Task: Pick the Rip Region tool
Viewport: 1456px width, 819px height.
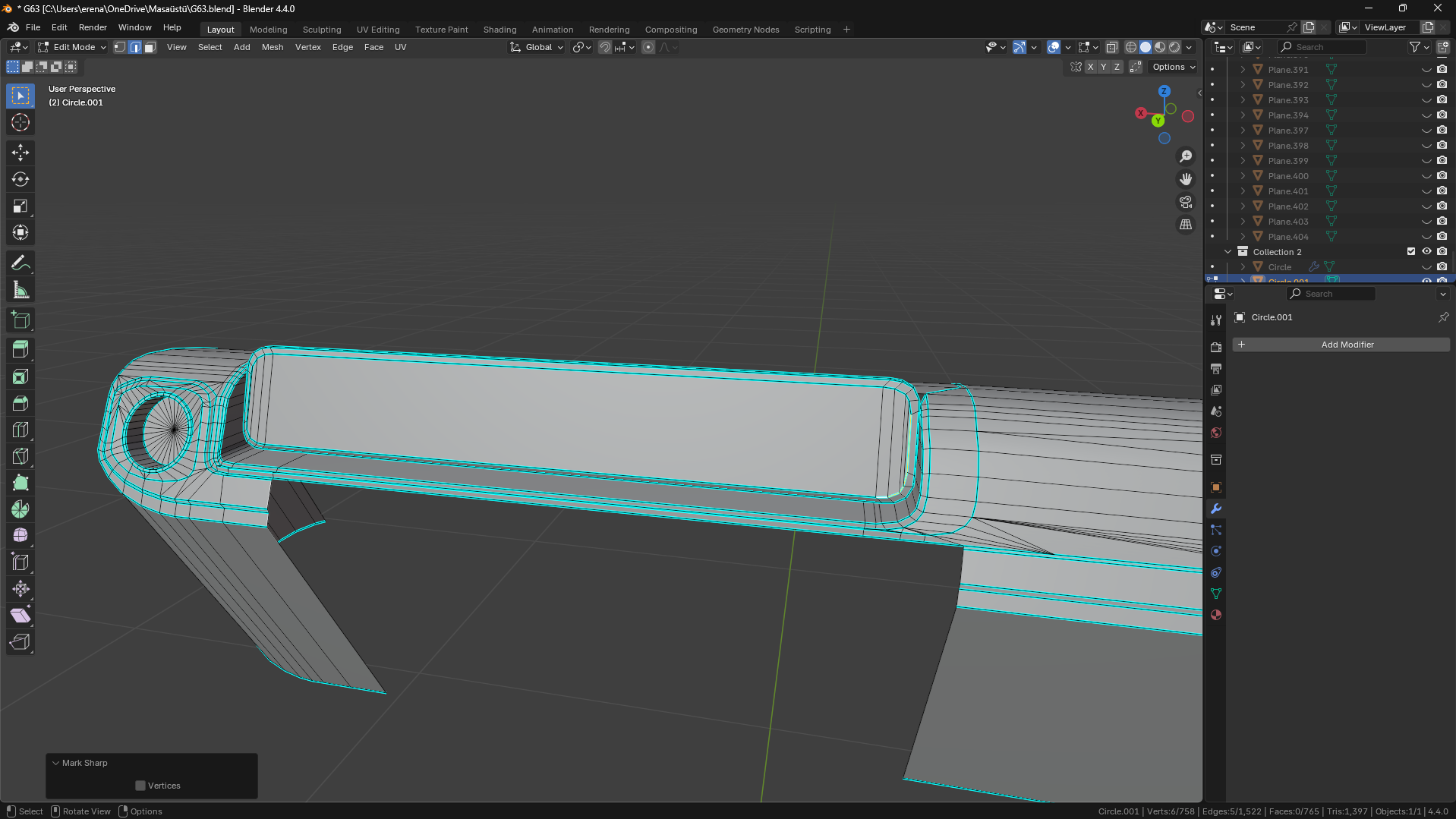Action: (x=20, y=642)
